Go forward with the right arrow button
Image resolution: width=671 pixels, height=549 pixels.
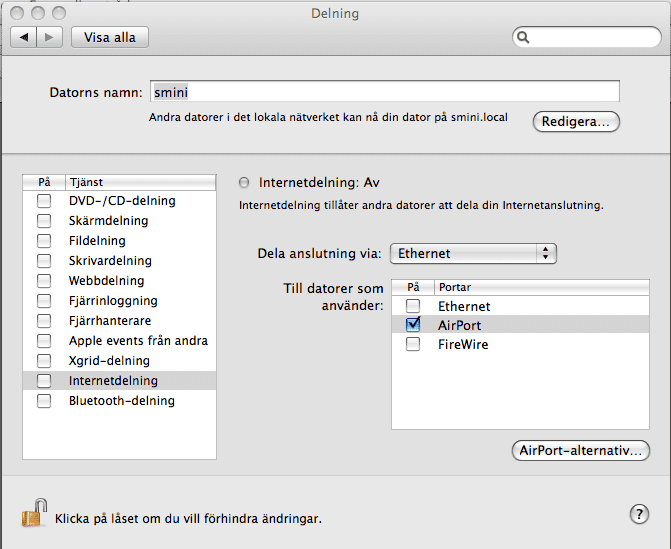[51, 37]
